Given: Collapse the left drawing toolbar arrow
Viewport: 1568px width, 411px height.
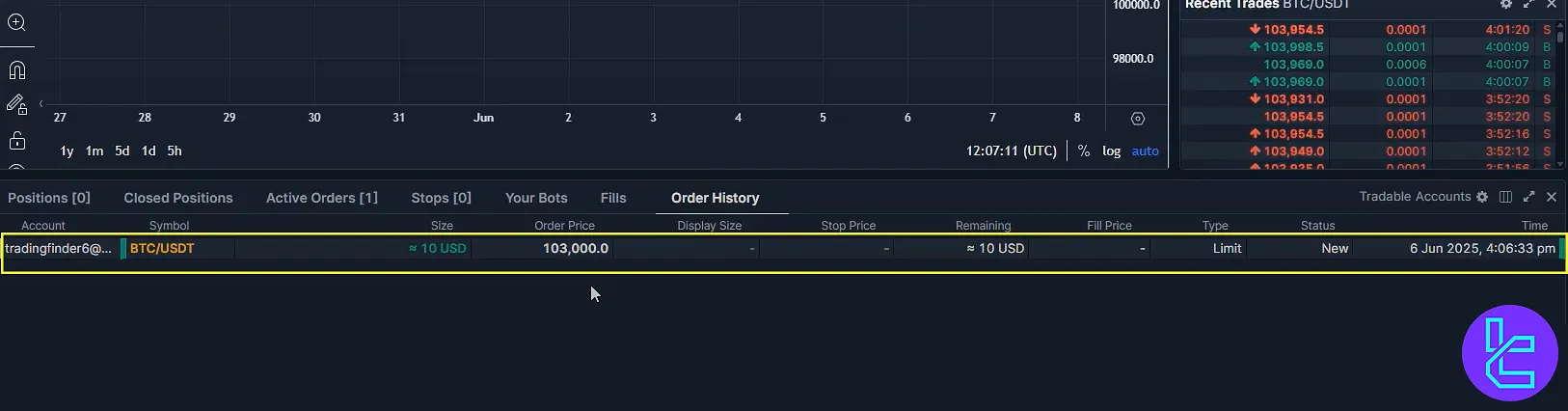Looking at the screenshot, I should click(41, 103).
